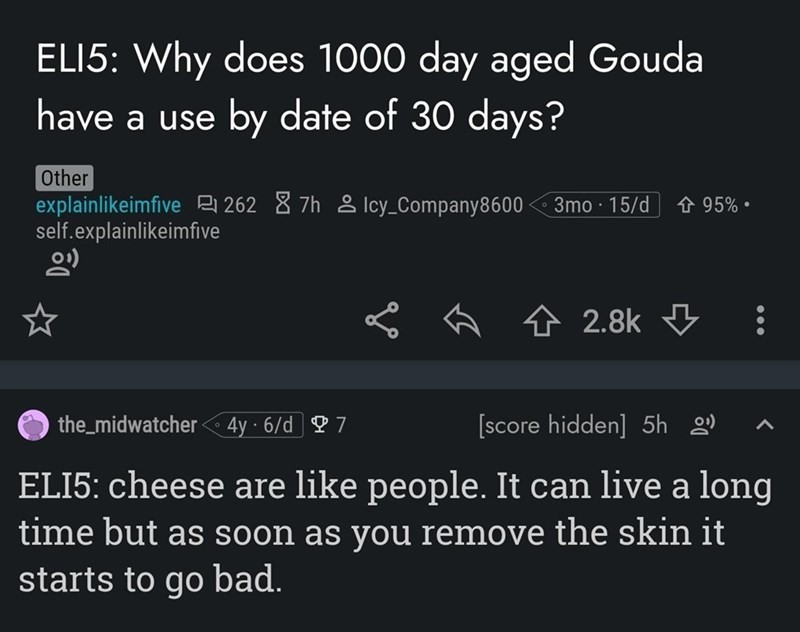Open the_midwatcher's profile avatar
Image resolution: width=800 pixels, height=632 pixels.
click(35, 425)
